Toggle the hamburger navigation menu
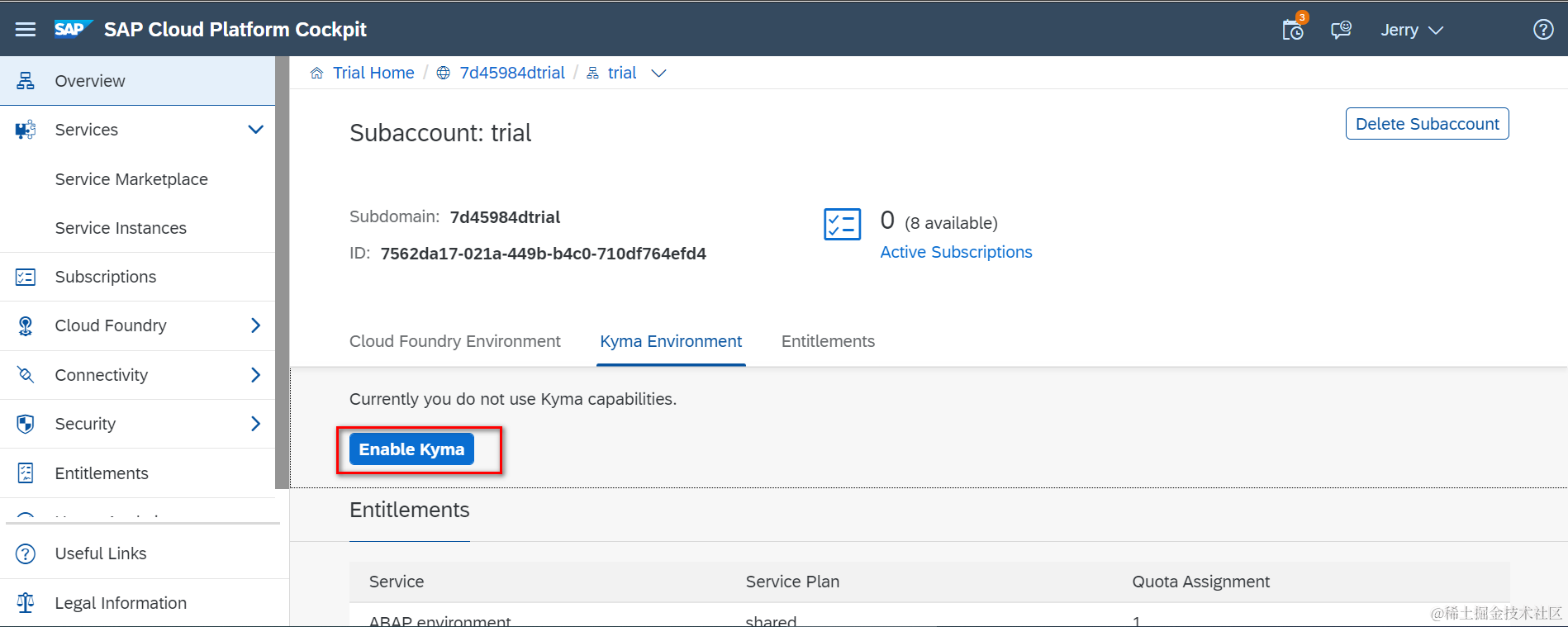 click(26, 30)
